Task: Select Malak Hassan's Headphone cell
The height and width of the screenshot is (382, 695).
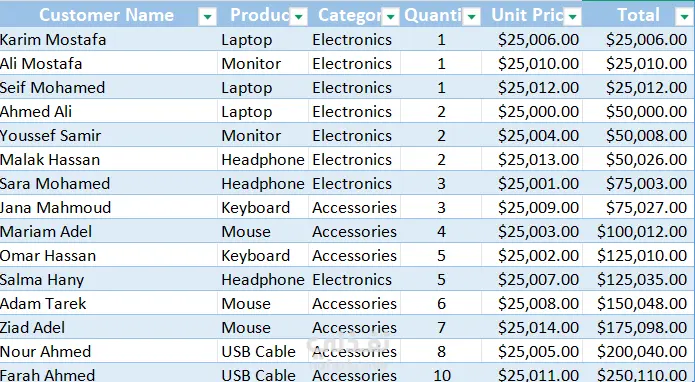Action: tap(263, 160)
